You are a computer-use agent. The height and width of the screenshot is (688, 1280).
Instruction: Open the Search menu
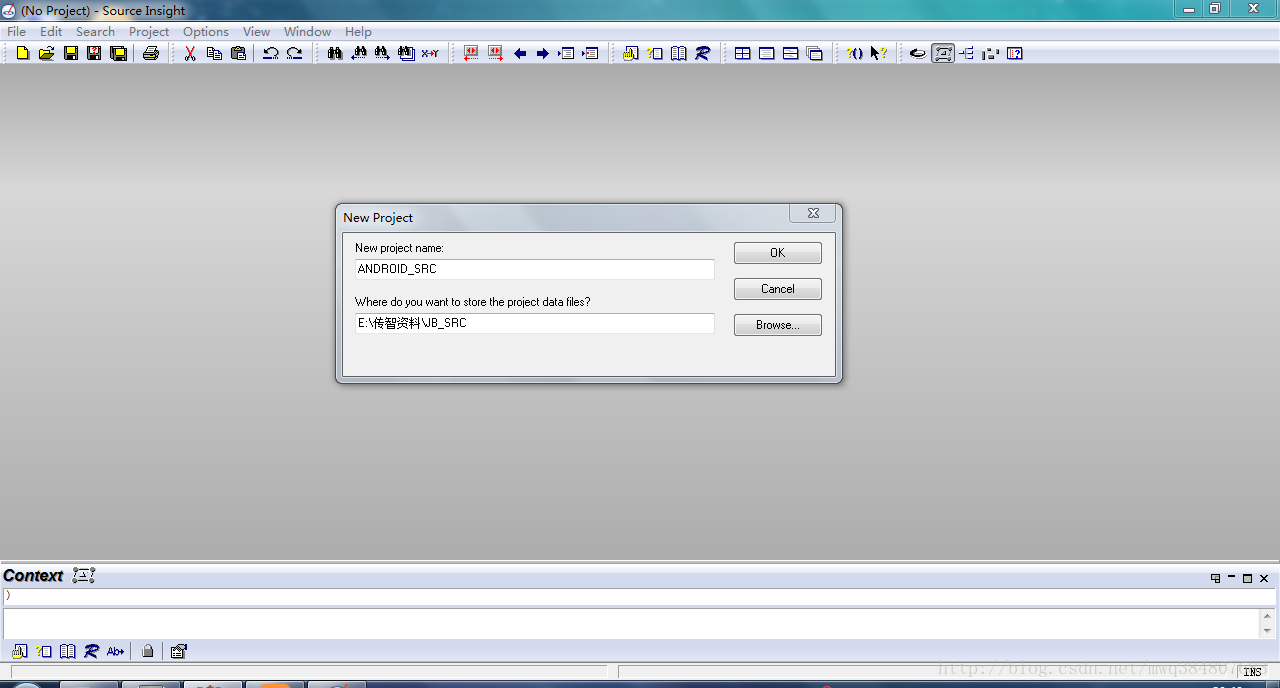coord(95,31)
